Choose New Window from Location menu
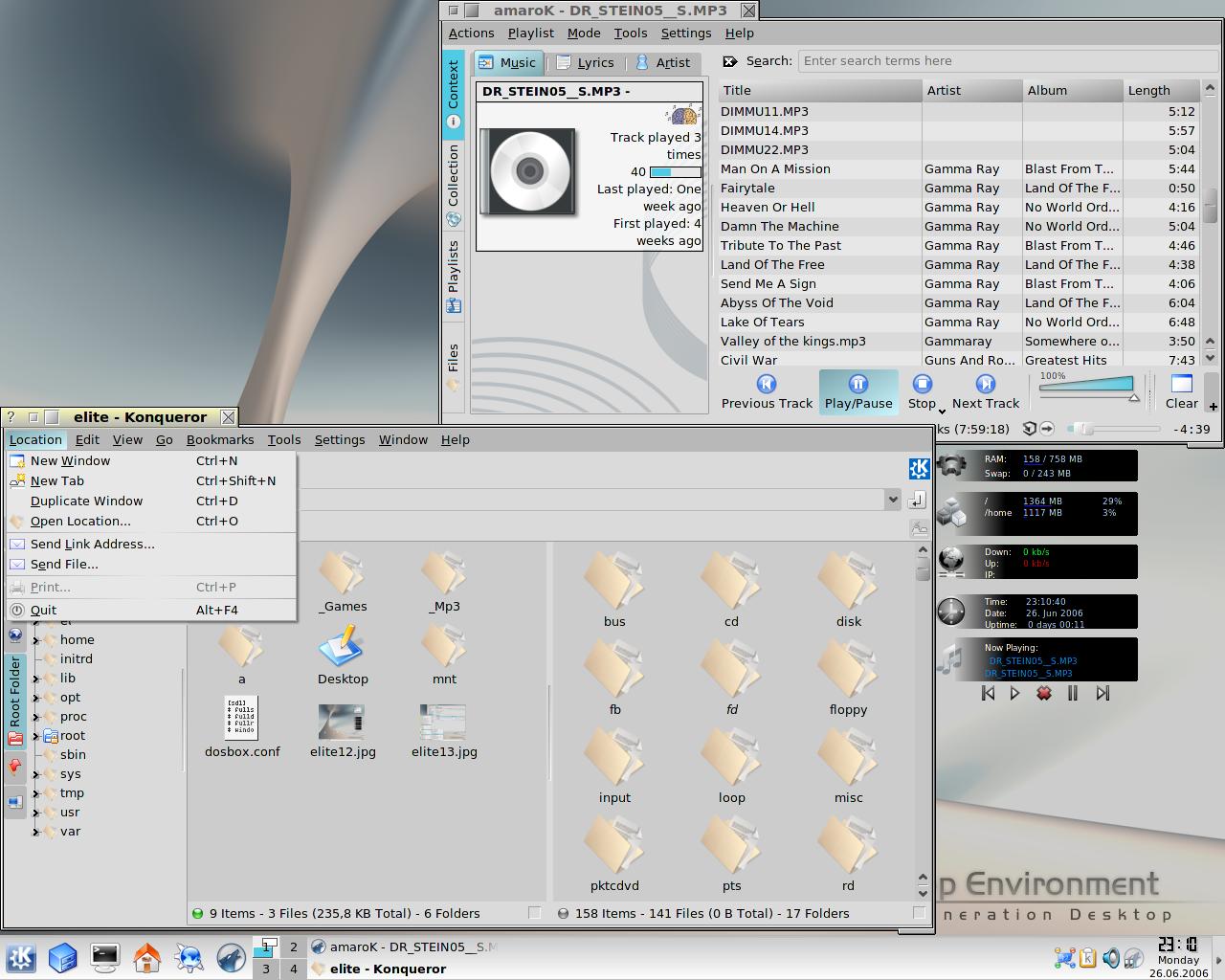This screenshot has height=980, width=1225. 150,460
